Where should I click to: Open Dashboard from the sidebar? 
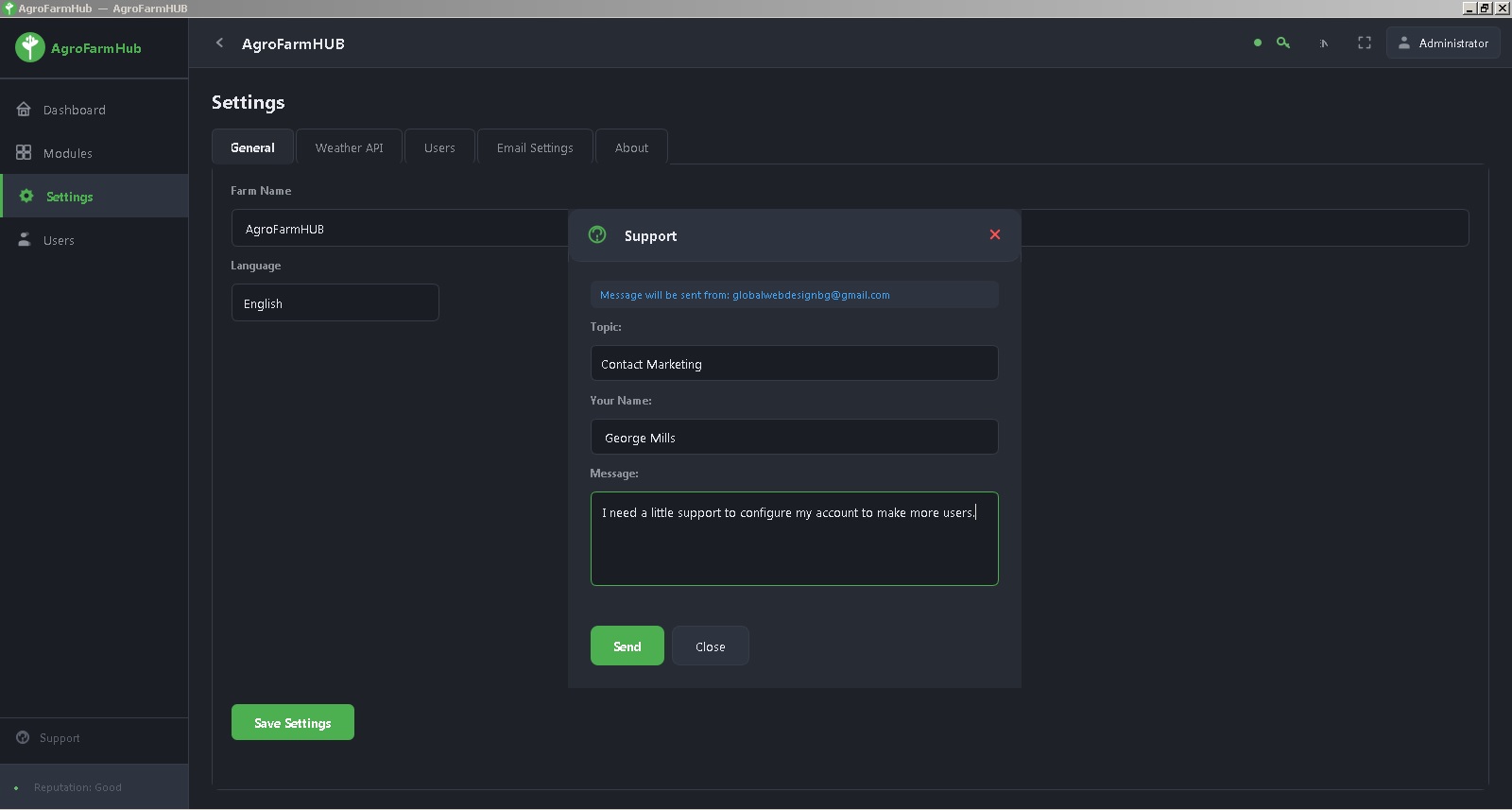pyautogui.click(x=94, y=110)
